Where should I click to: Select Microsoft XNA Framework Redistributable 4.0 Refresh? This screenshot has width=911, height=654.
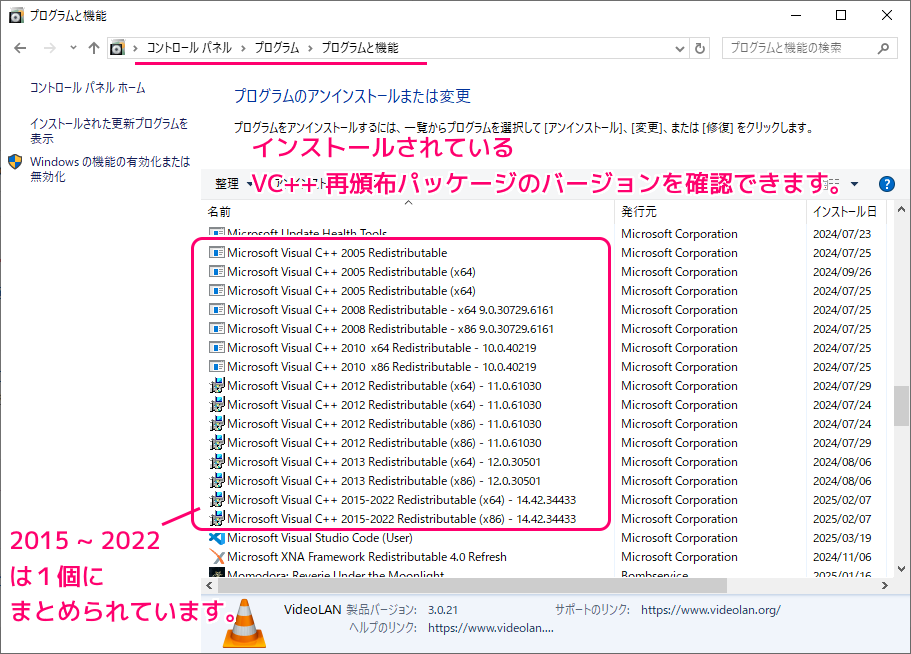click(x=367, y=557)
